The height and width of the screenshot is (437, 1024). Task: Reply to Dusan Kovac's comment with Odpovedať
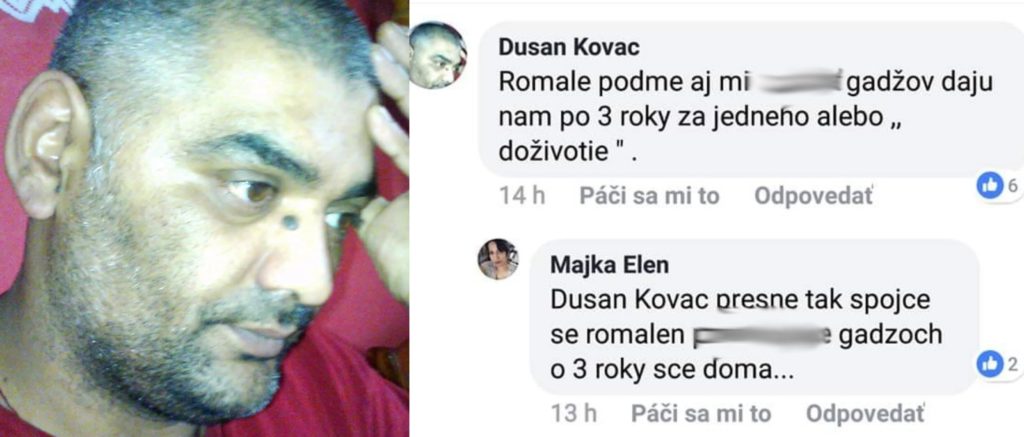(x=813, y=196)
